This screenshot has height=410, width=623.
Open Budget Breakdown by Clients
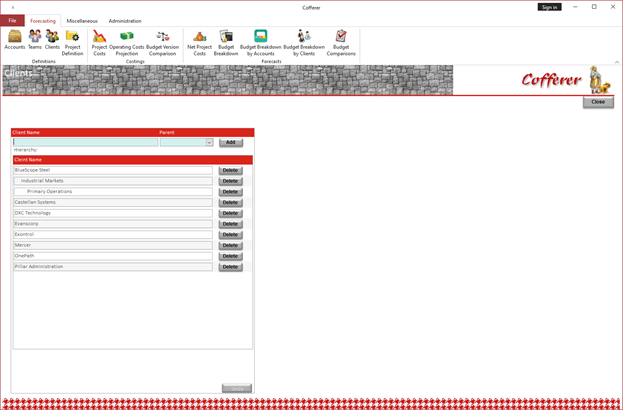[x=304, y=43]
